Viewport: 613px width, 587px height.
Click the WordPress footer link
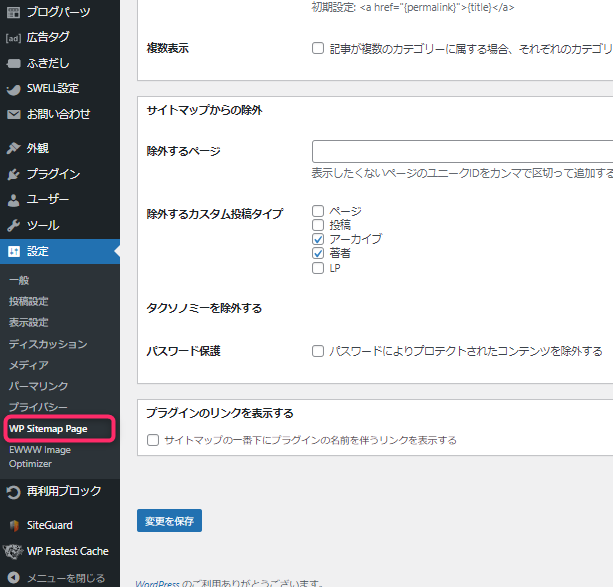pos(157,583)
